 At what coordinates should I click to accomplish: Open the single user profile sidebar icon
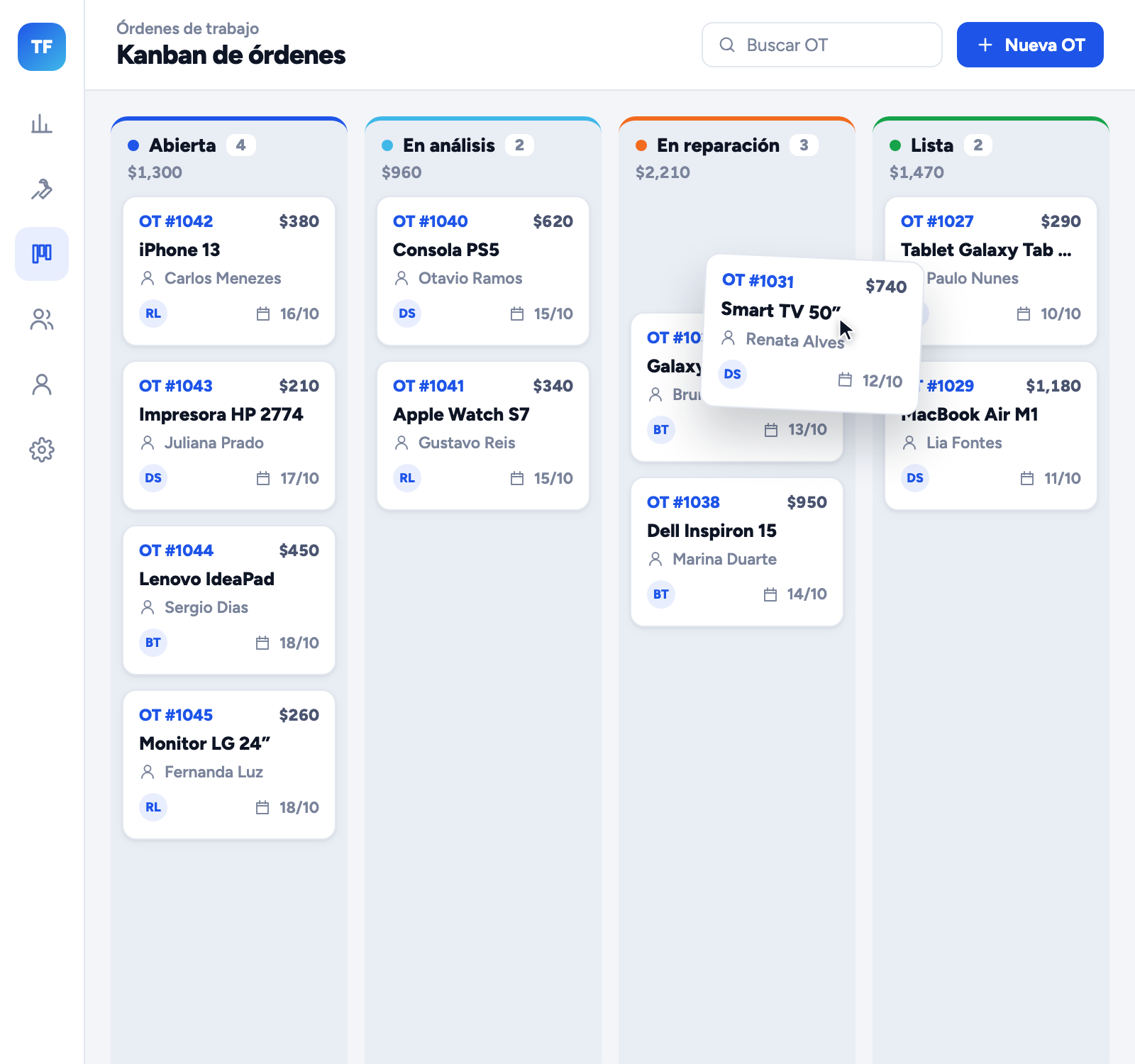(42, 384)
